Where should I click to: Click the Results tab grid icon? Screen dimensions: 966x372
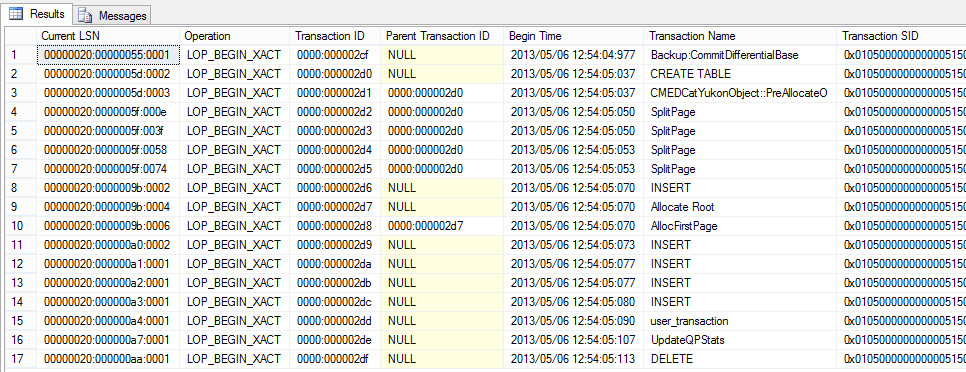[x=16, y=14]
